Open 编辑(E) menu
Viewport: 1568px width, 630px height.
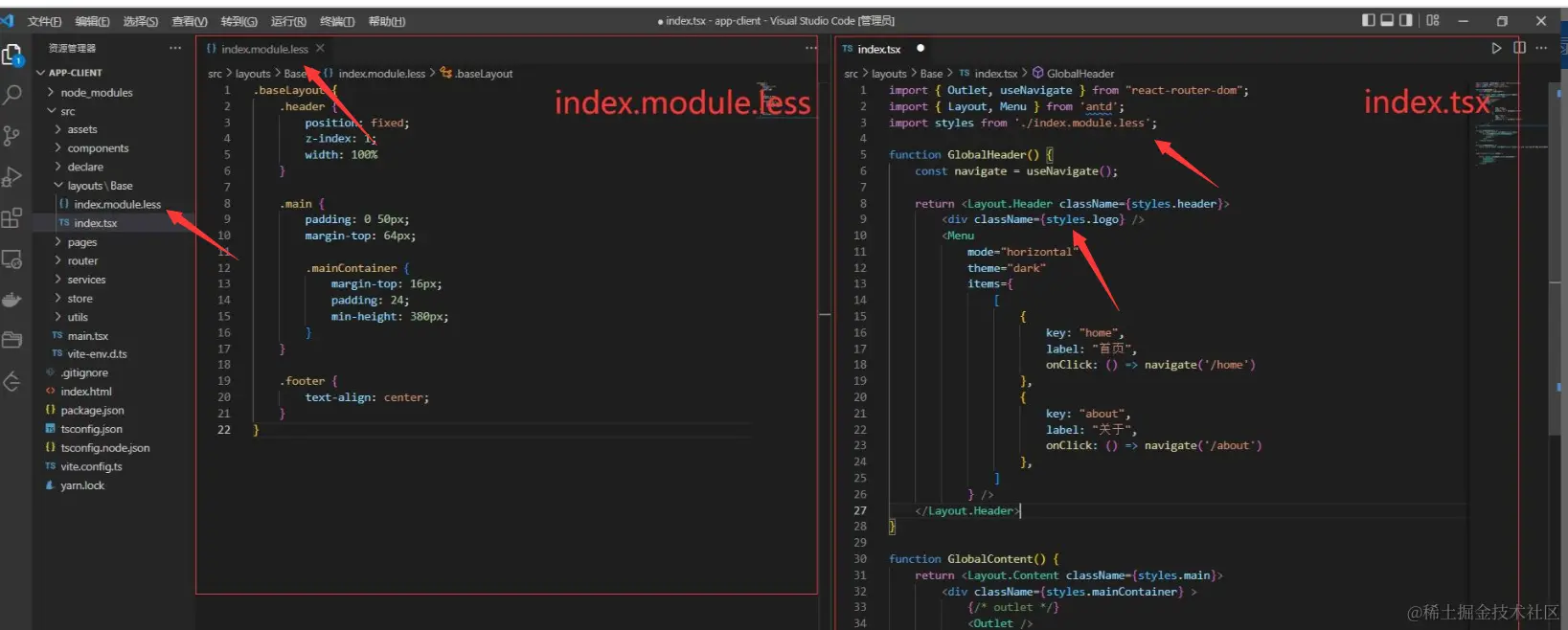[x=92, y=21]
